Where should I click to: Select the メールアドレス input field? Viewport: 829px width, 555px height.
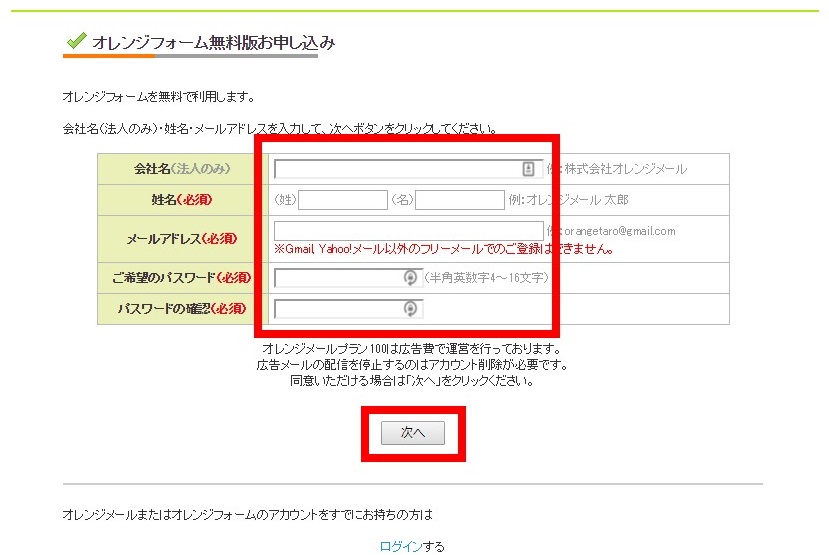point(408,231)
